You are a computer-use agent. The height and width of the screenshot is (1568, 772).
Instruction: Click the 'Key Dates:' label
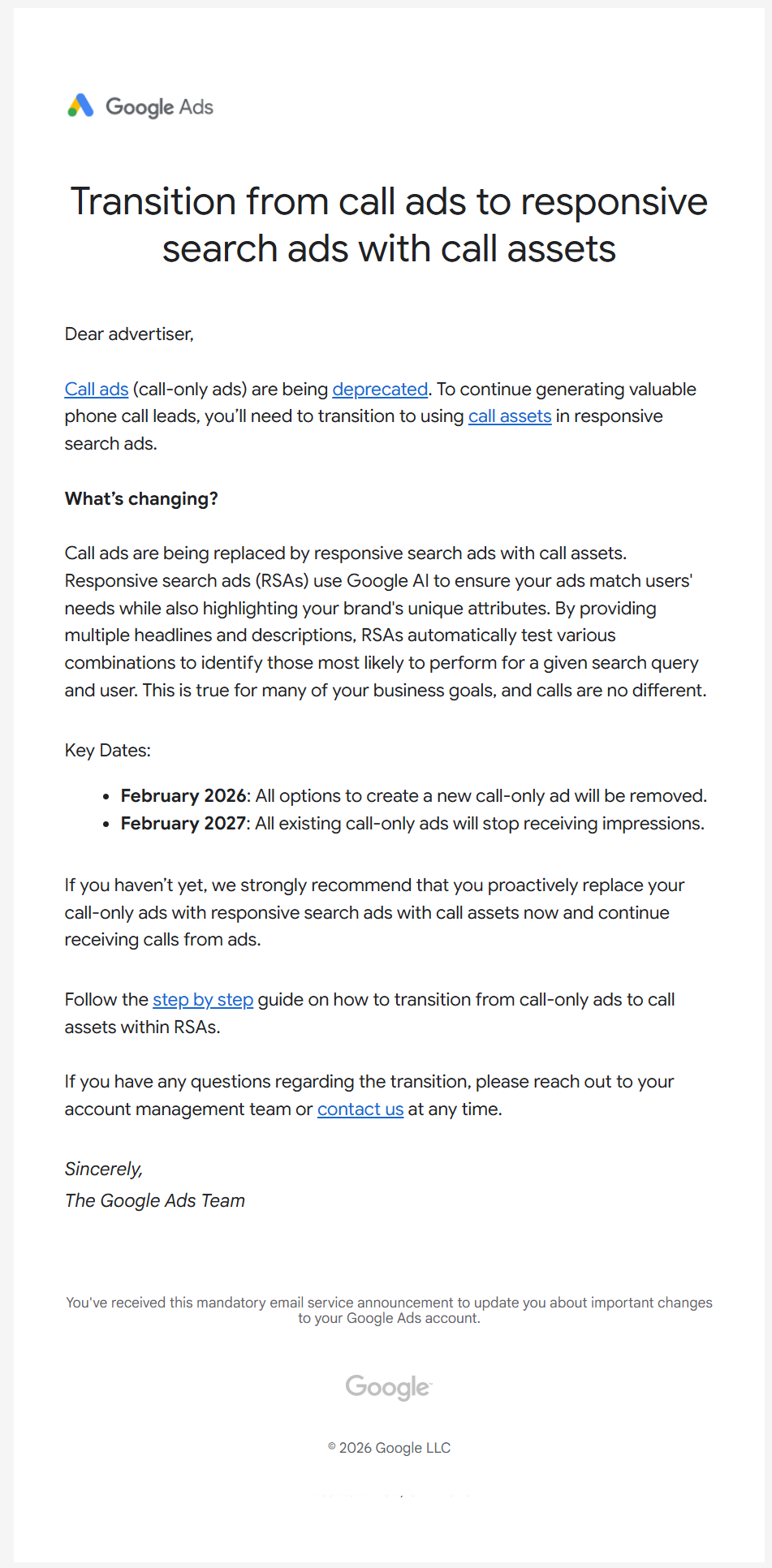tap(108, 751)
